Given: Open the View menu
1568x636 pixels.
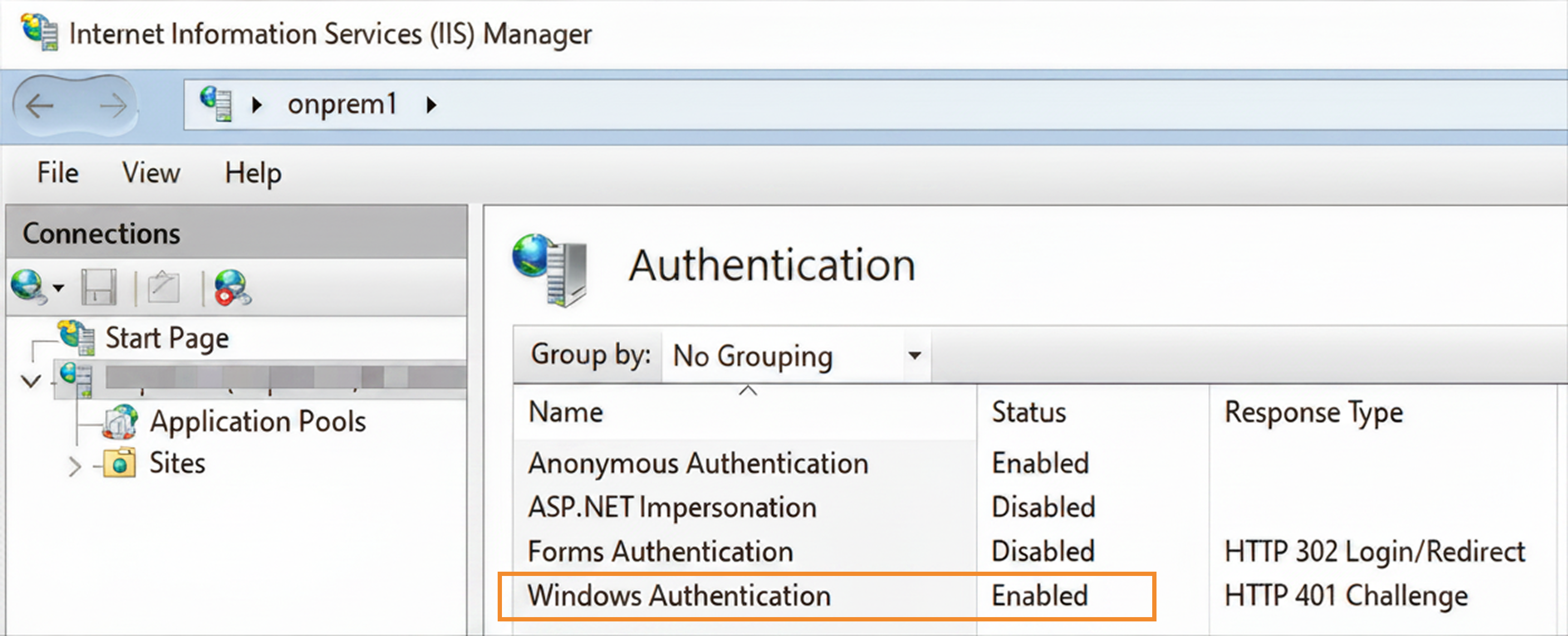Looking at the screenshot, I should (x=151, y=173).
